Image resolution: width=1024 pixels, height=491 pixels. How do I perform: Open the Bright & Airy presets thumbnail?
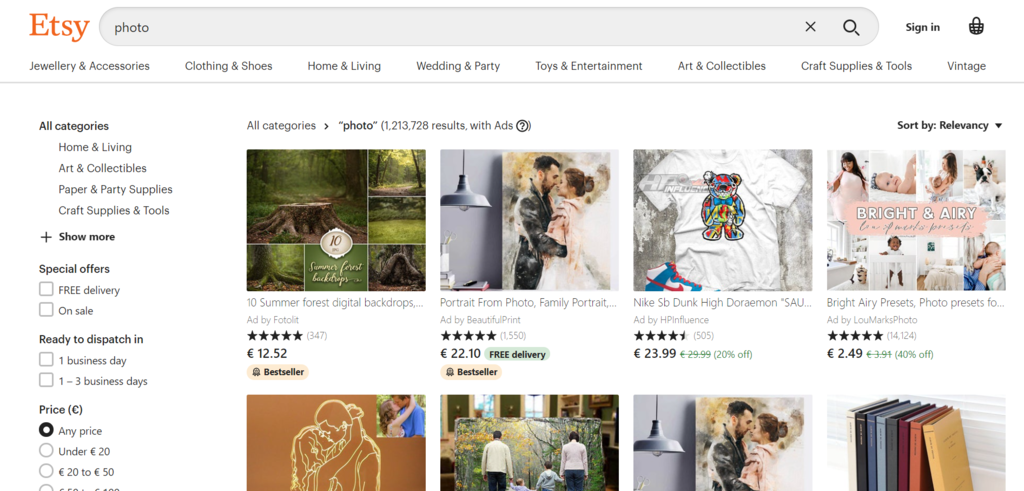916,220
